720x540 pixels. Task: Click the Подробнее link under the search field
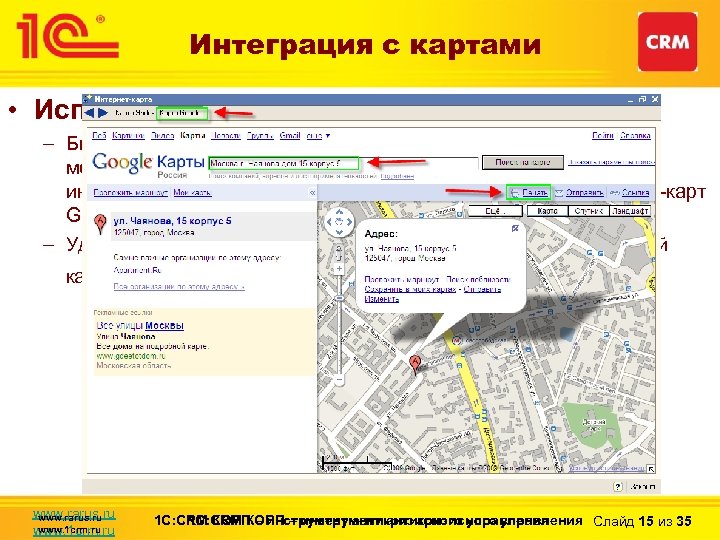[x=398, y=176]
